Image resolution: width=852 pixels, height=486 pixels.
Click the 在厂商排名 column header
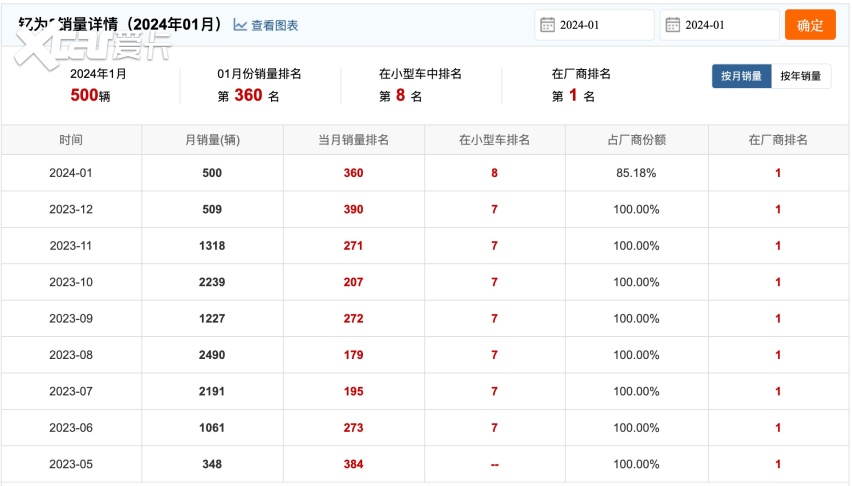click(777, 140)
